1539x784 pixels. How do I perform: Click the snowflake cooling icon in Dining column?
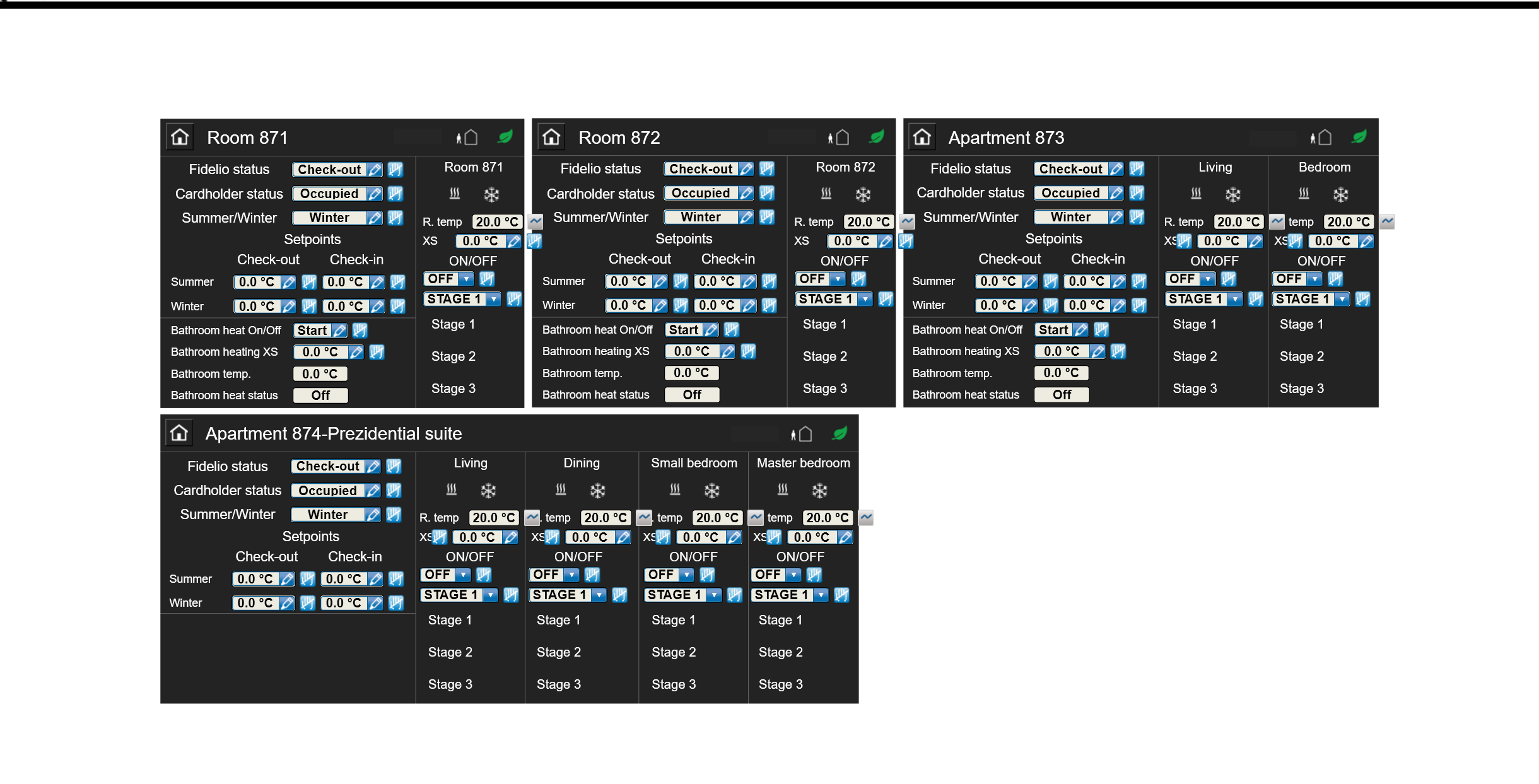tap(597, 490)
